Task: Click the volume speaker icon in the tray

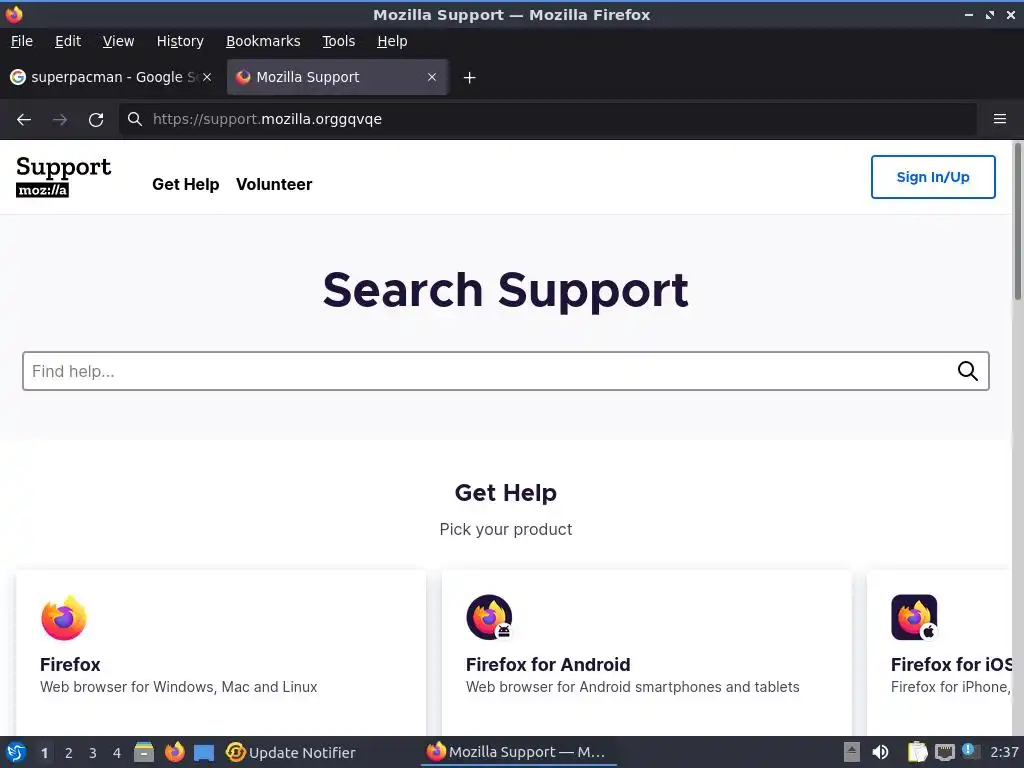Action: coord(880,752)
